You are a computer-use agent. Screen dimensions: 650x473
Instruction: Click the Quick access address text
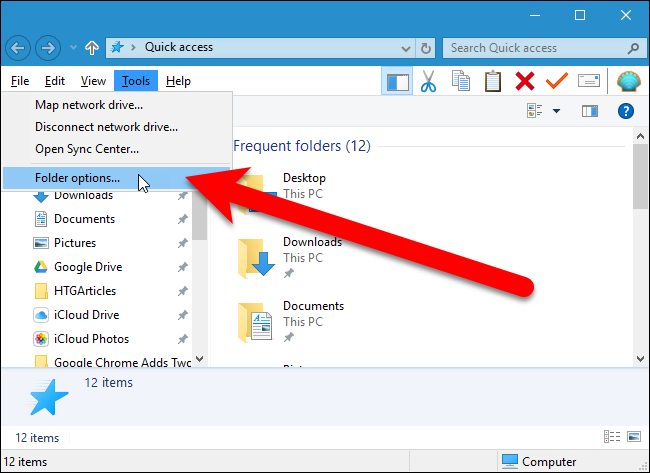point(179,47)
